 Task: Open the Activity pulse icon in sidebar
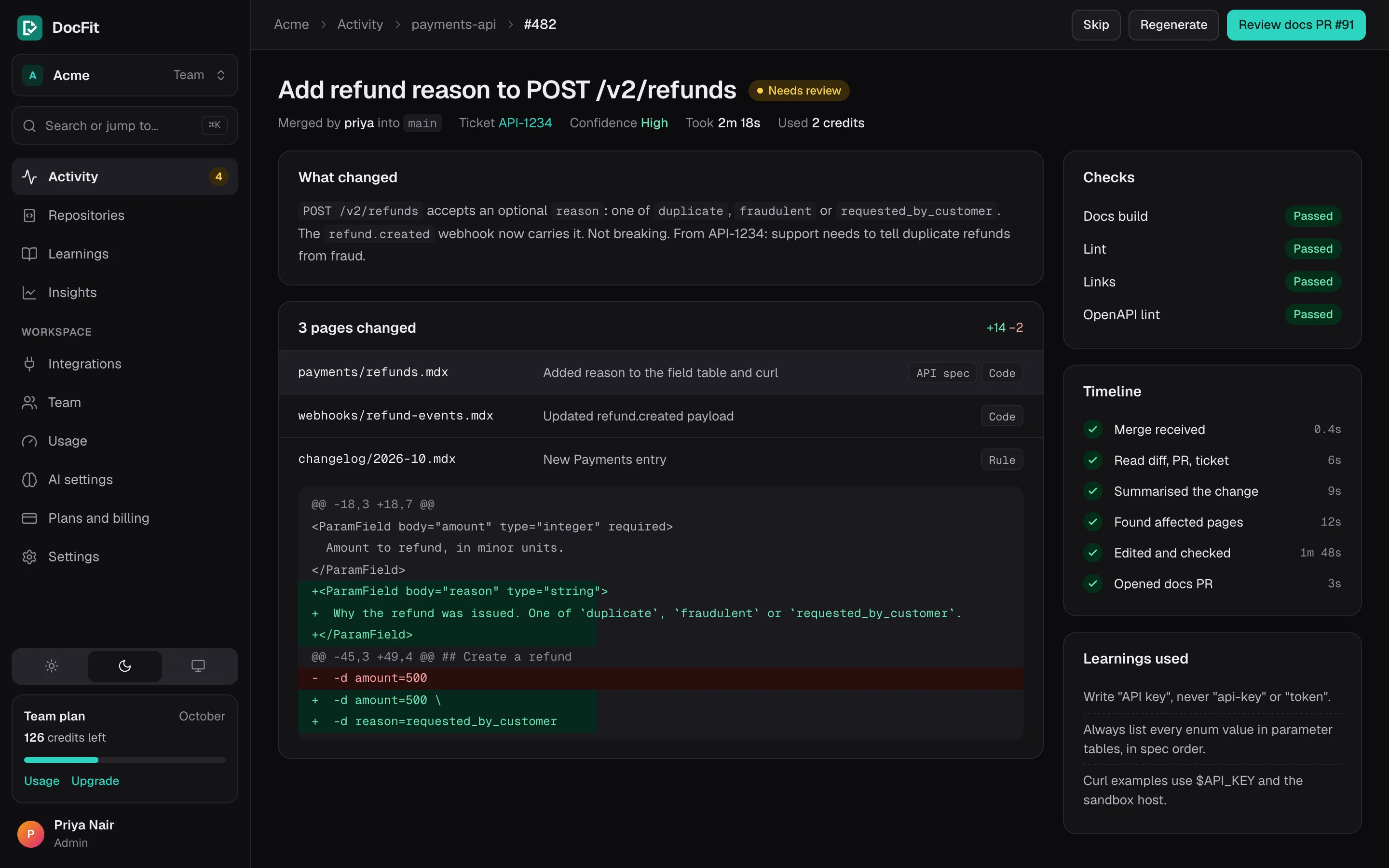click(x=29, y=177)
